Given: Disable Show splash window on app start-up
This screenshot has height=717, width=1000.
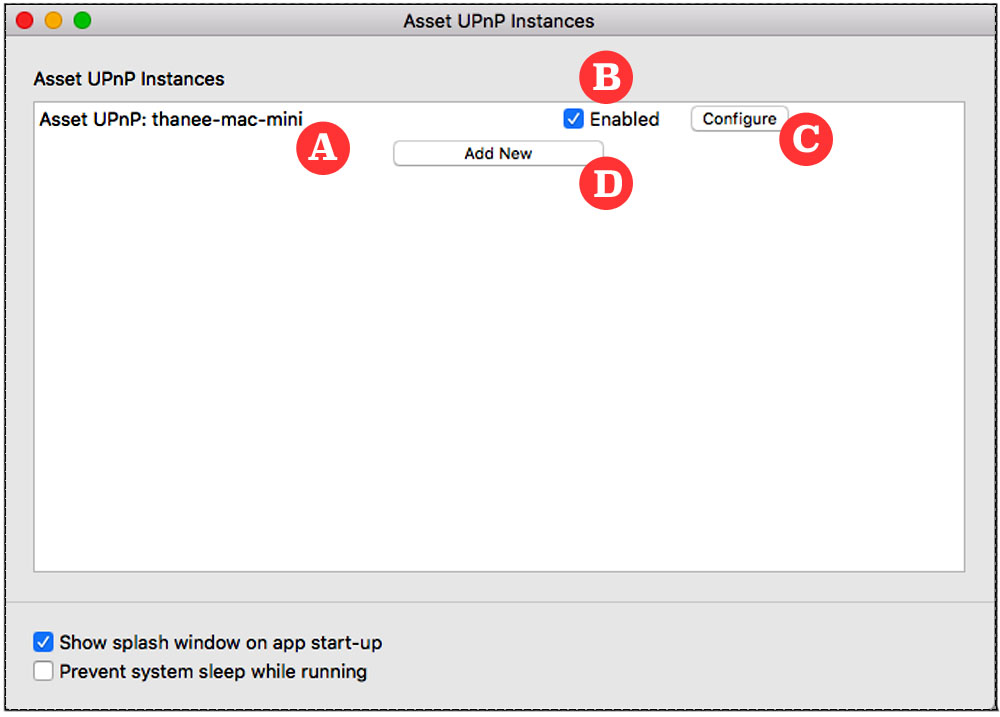Looking at the screenshot, I should point(43,642).
